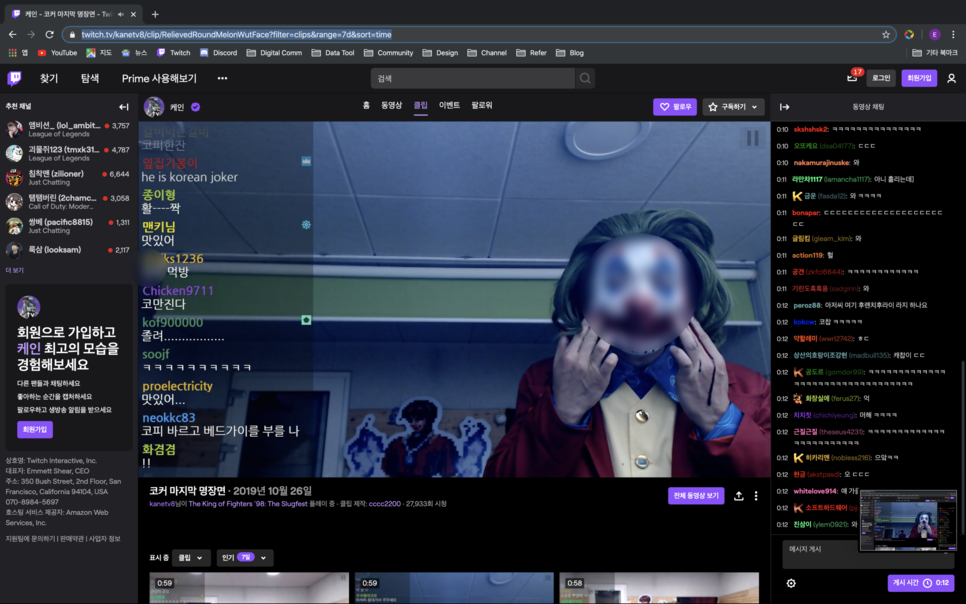
Task: Open 탐색 in the top navigation
Action: tap(90, 78)
